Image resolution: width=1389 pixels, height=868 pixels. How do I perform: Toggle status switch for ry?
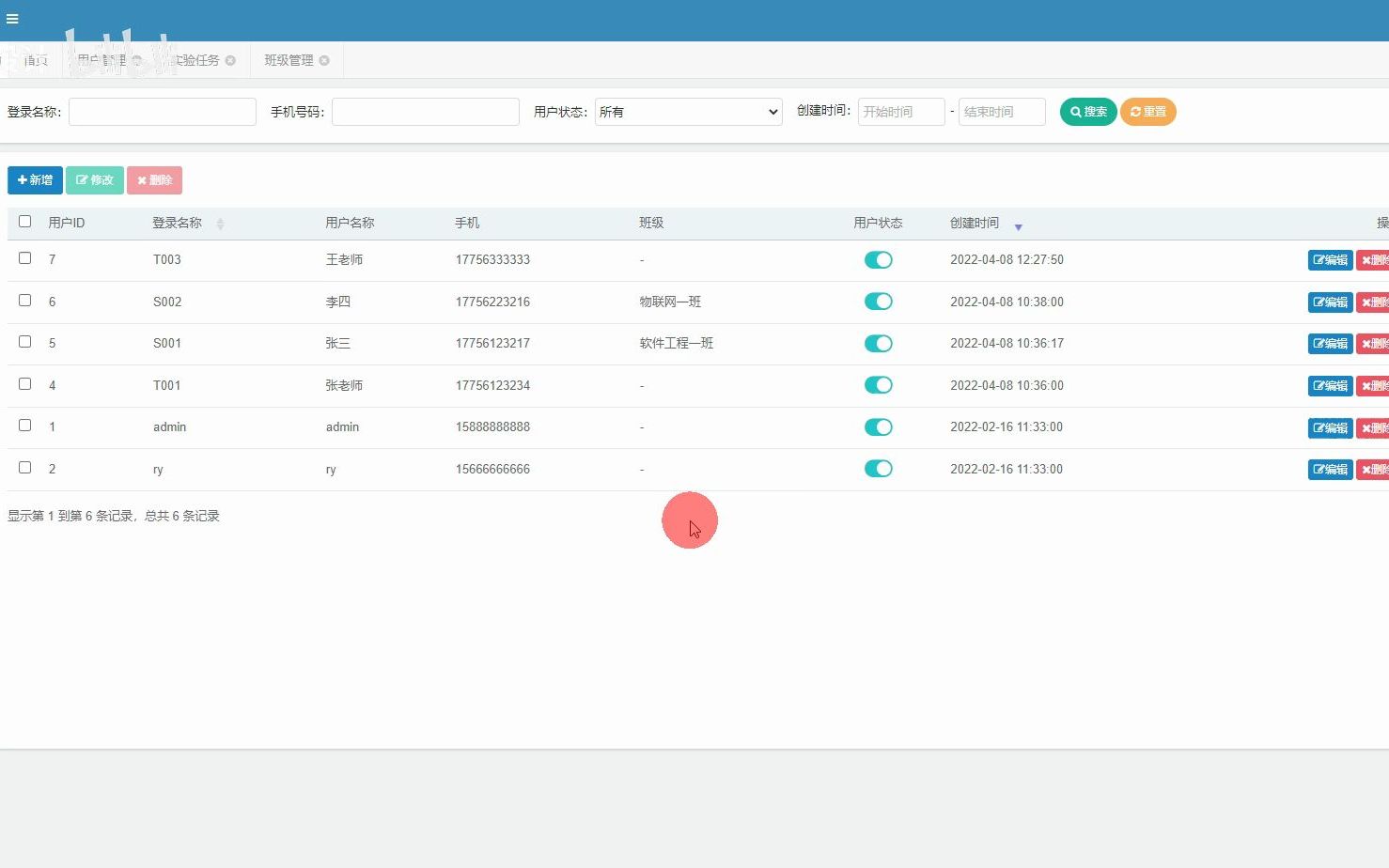tap(879, 469)
